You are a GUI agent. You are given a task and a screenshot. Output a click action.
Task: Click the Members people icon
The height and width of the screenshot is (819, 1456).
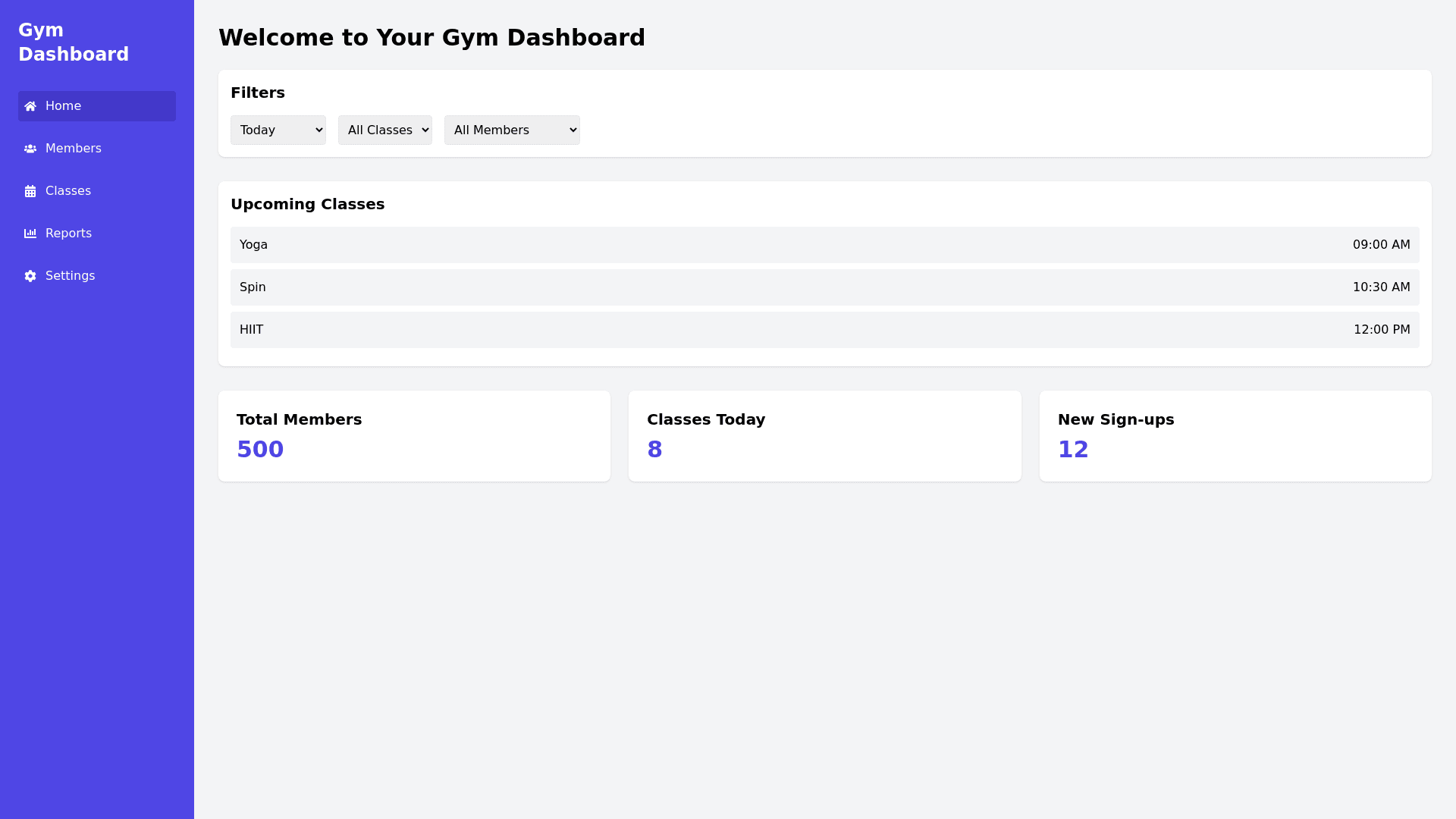(30, 149)
